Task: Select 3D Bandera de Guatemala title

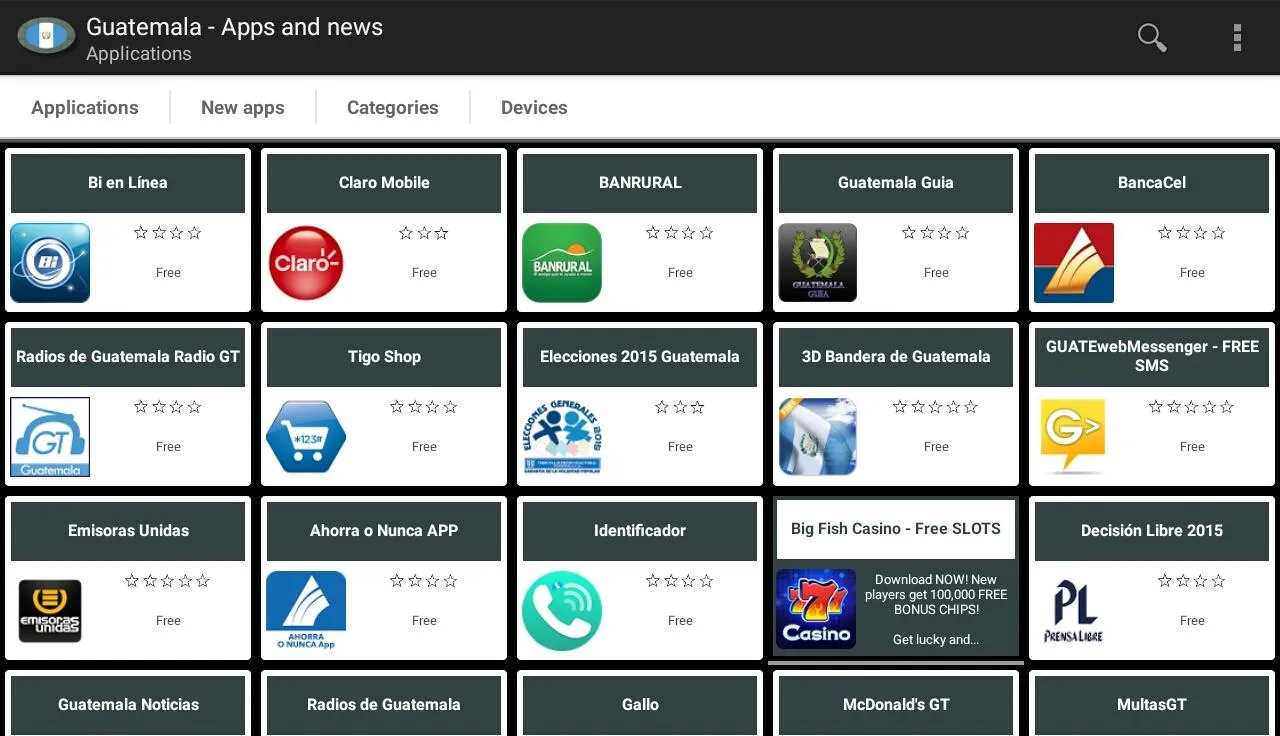Action: tap(896, 357)
